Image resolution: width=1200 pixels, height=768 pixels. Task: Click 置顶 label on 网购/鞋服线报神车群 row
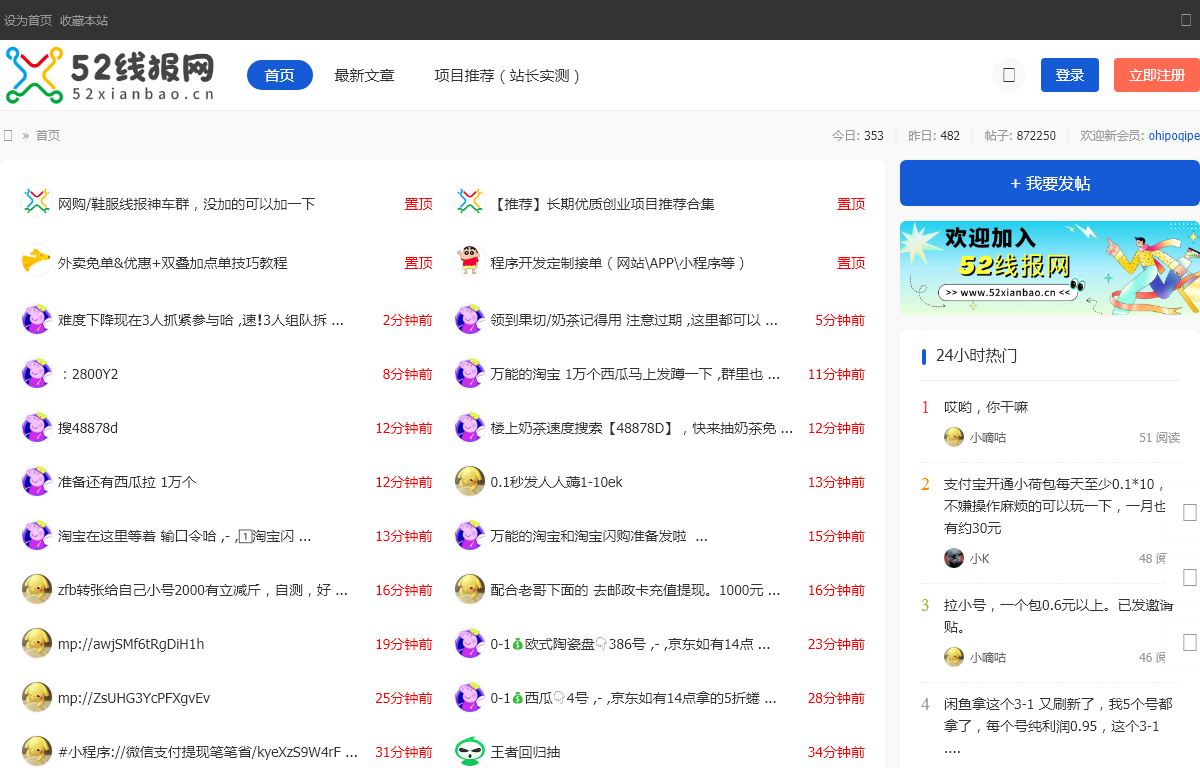pos(418,204)
